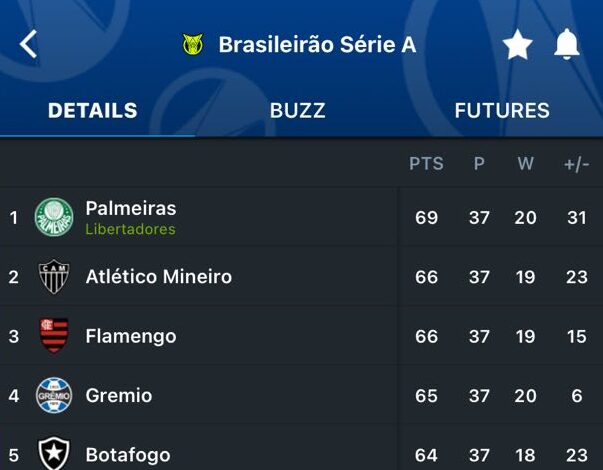
Task: Switch to the DETAILS tab
Action: [93, 111]
